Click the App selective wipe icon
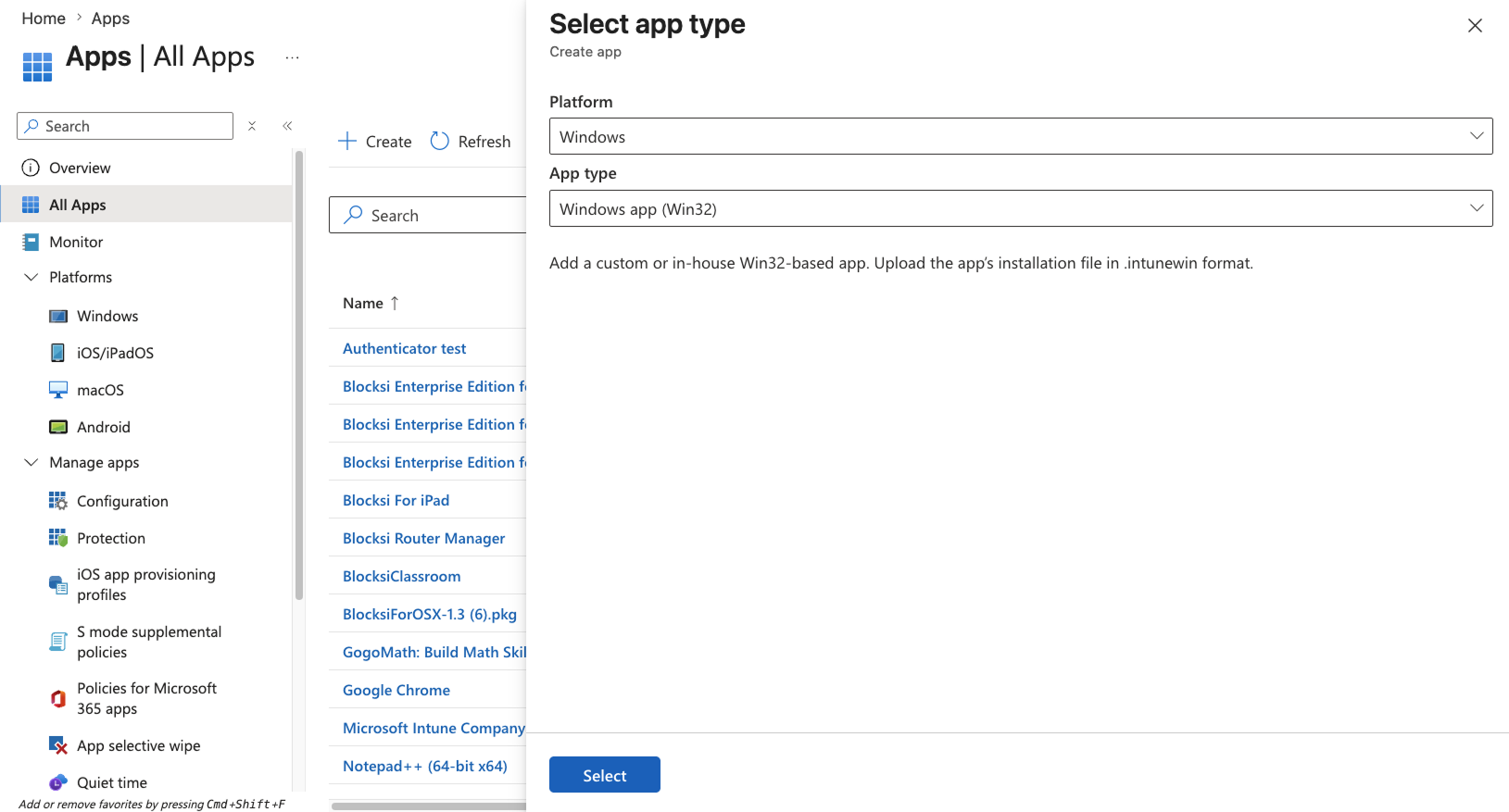The width and height of the screenshot is (1509, 812). (x=58, y=745)
